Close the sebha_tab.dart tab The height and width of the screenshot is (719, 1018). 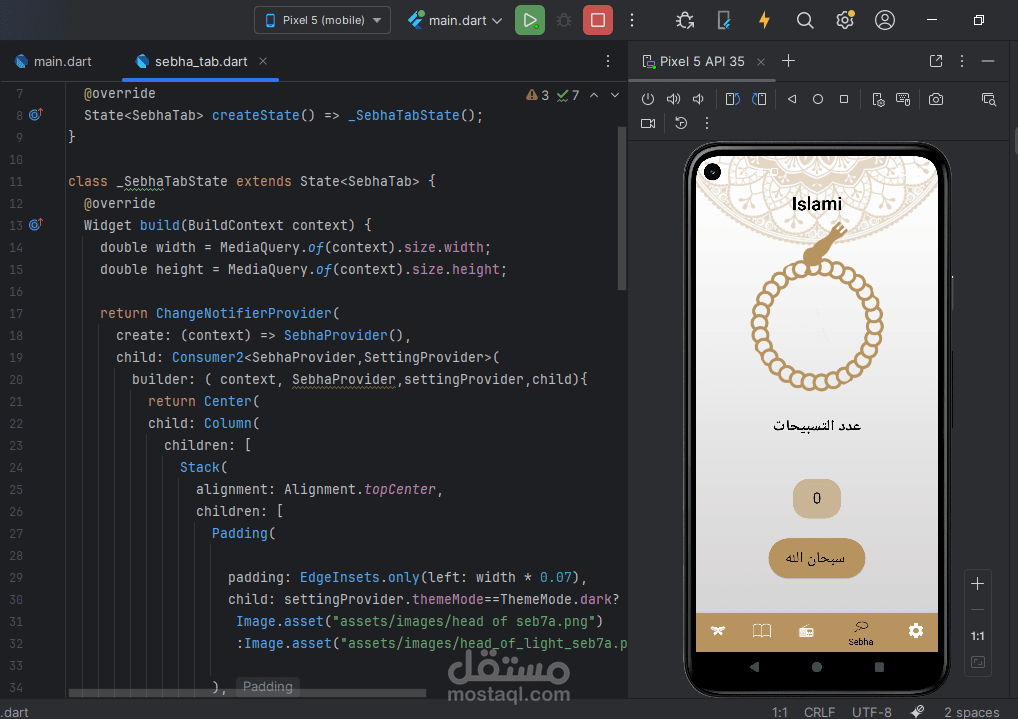pos(263,61)
